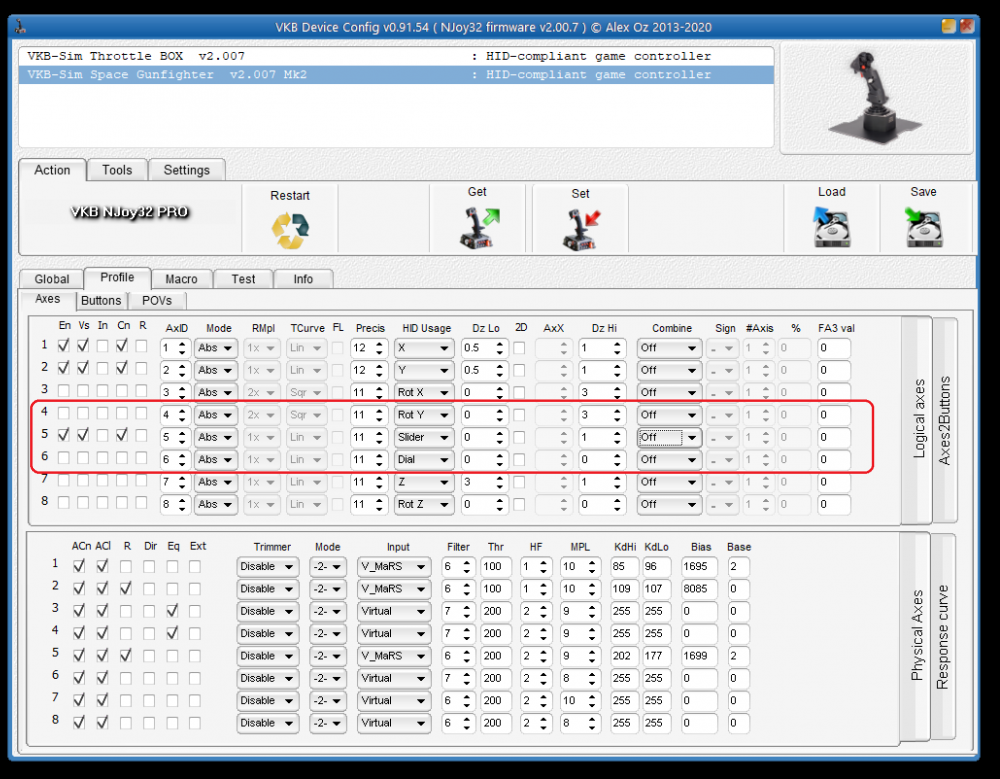Screen dimensions: 1000x779
Task: Open the Macro tab
Action: (181, 279)
